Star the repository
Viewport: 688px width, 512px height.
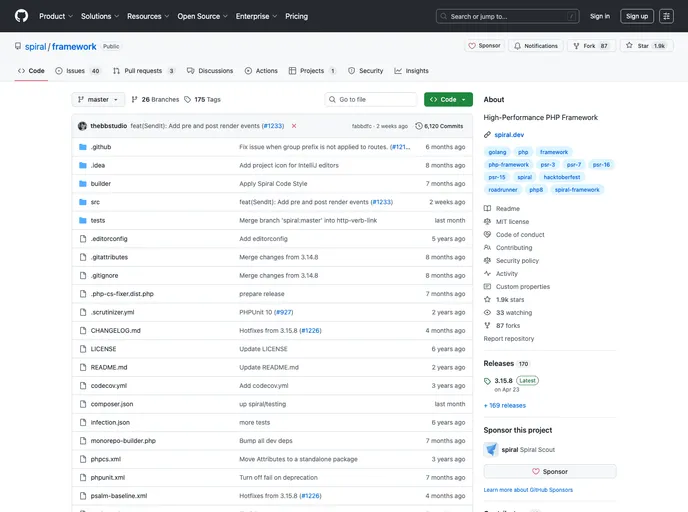pyautogui.click(x=647, y=46)
